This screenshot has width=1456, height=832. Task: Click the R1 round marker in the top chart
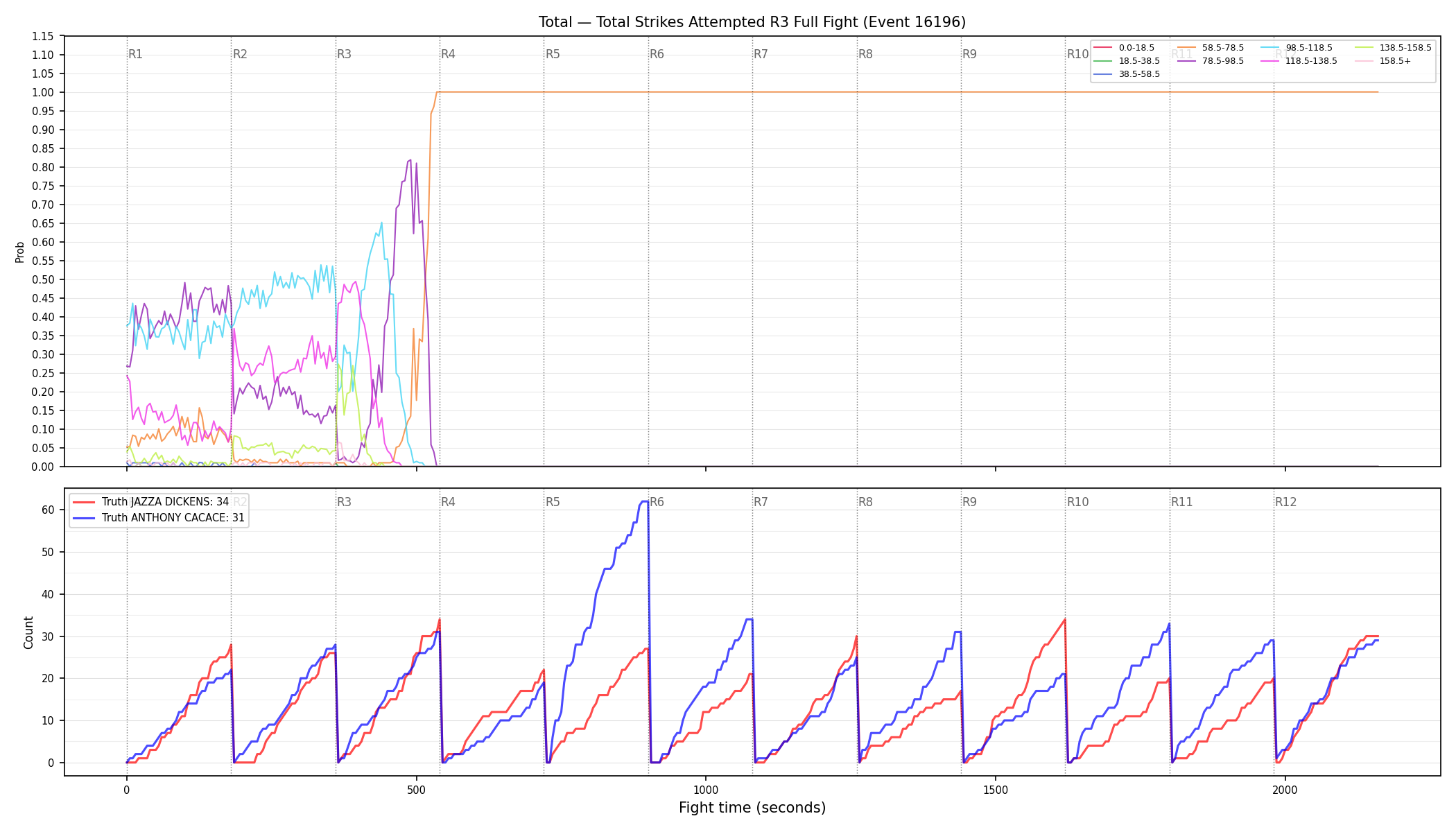point(136,54)
